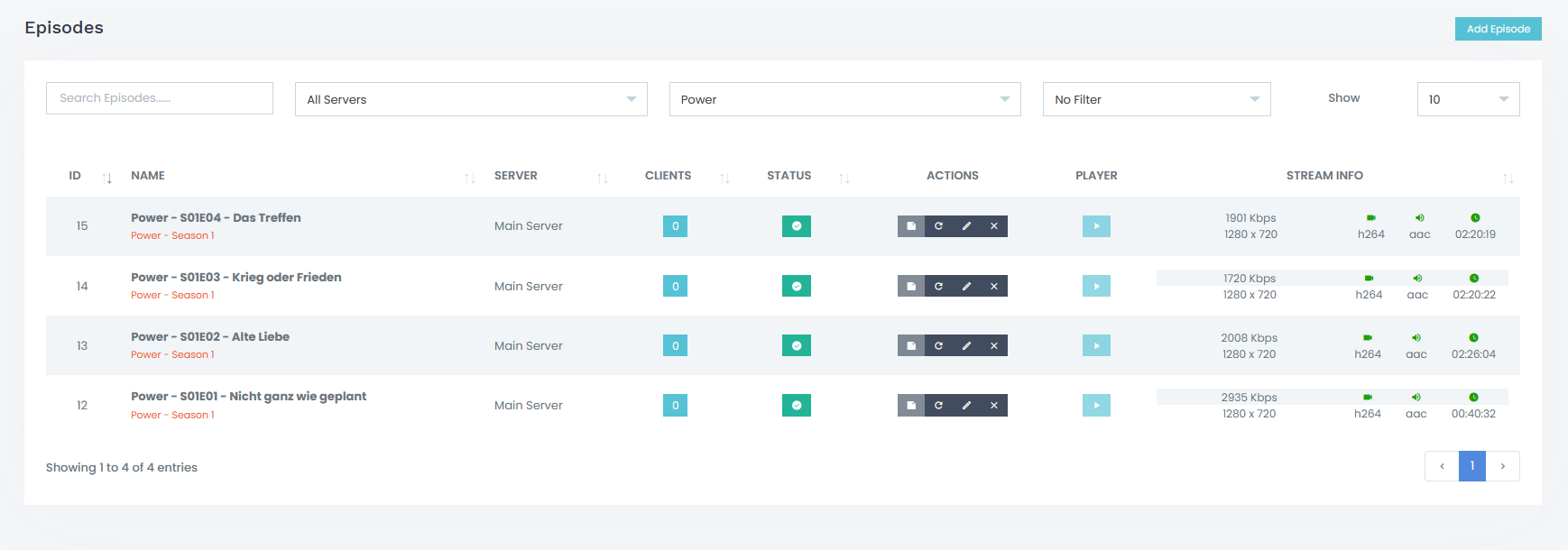Image resolution: width=1568 pixels, height=550 pixels.
Task: Click the Add Episode button
Action: click(x=1498, y=29)
